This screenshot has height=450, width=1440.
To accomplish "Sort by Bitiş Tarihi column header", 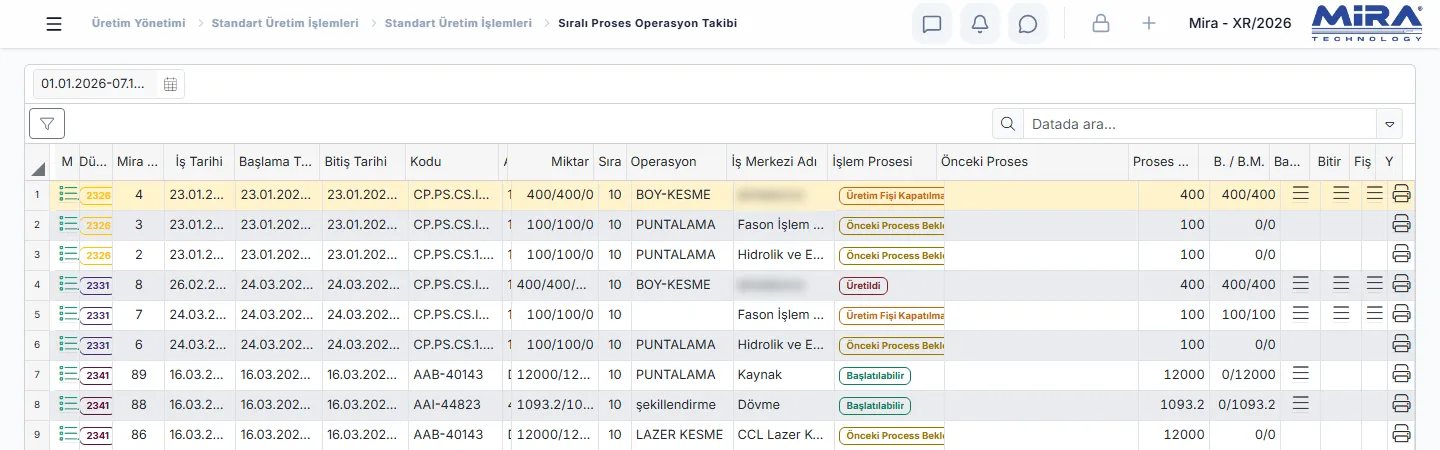I will point(363,162).
